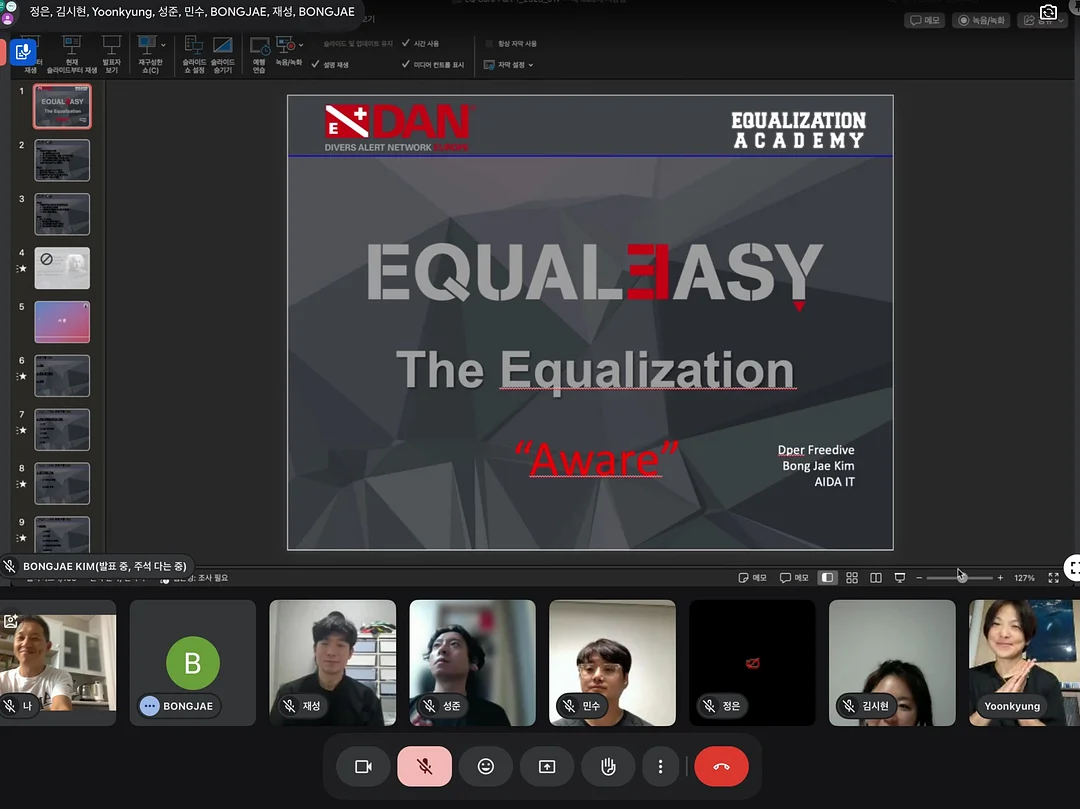Click 현재 슬라이드부터 재생 play from current slide
Image resolution: width=1080 pixels, height=809 pixels.
coord(72,55)
